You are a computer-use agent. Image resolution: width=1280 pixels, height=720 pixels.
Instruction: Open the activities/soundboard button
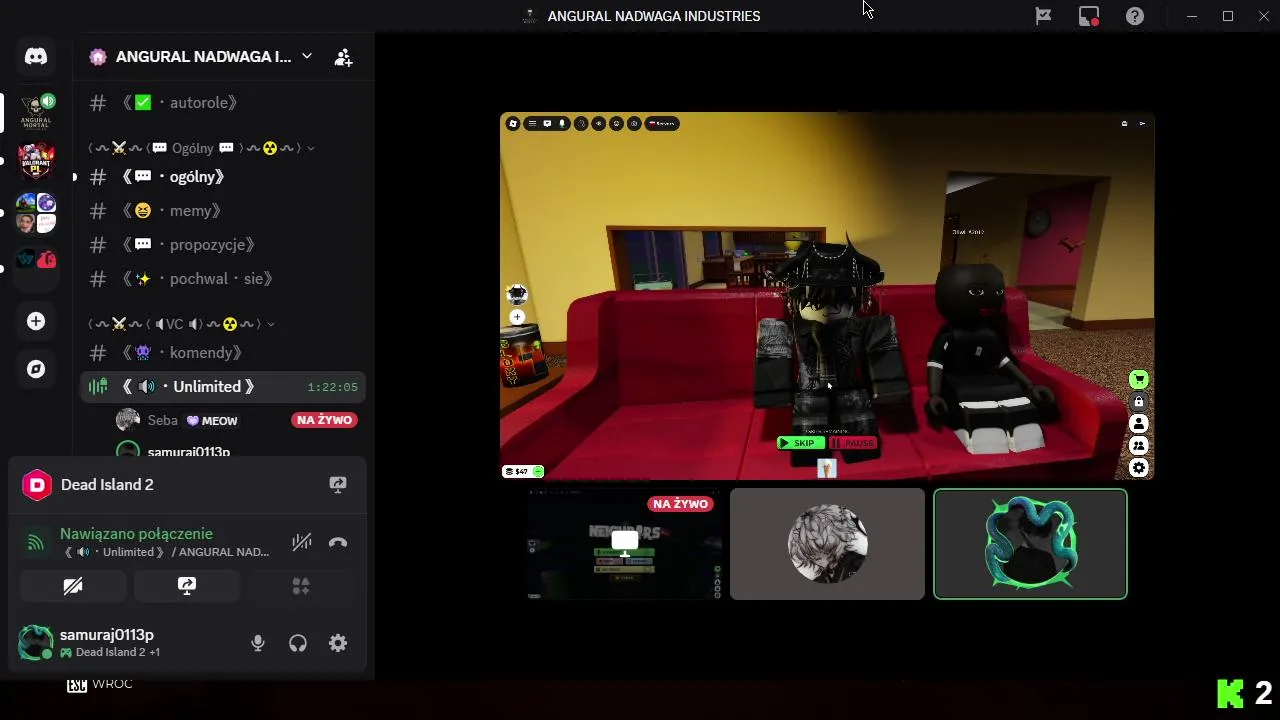click(301, 586)
